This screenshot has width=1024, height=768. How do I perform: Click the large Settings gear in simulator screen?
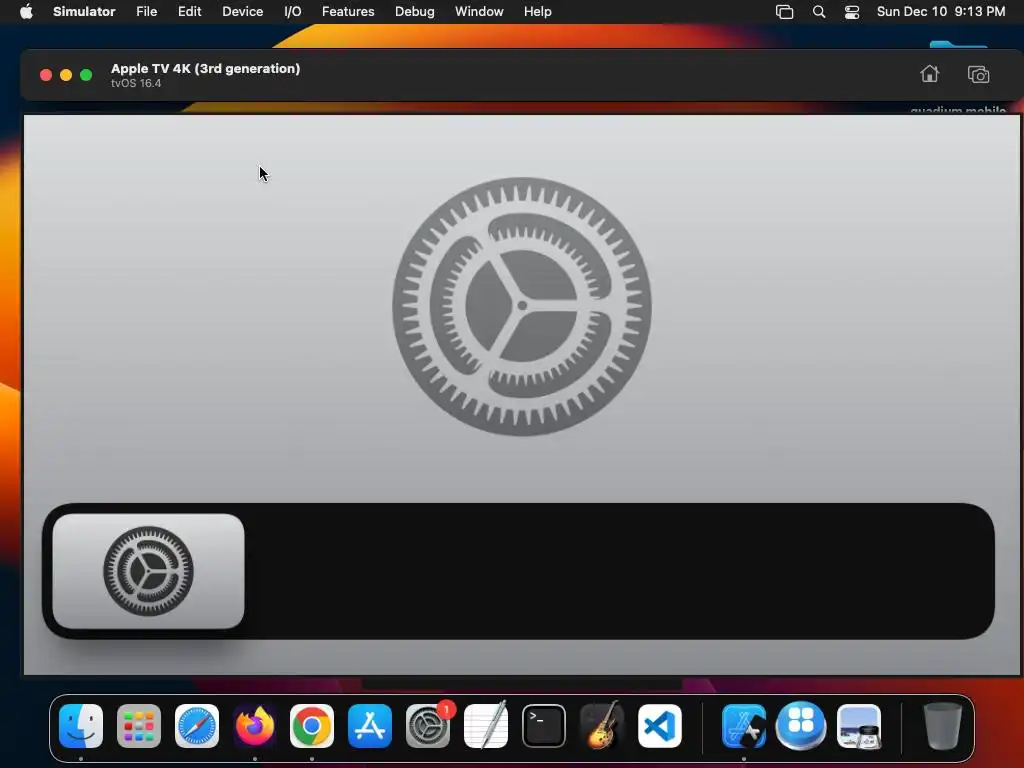tap(522, 306)
